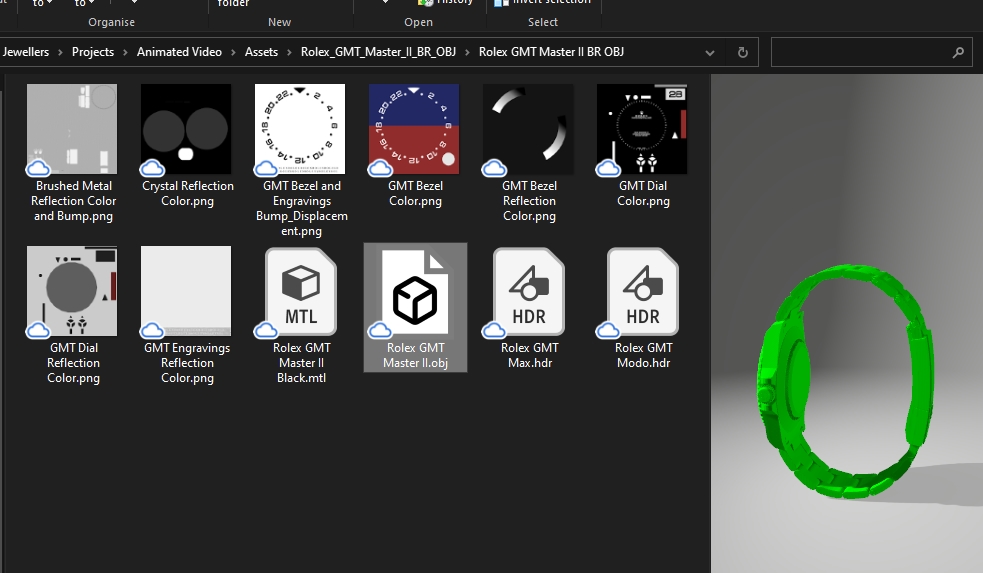Select the Rolex GMT Modo.hdr file icon
The image size is (983, 573).
tap(643, 292)
